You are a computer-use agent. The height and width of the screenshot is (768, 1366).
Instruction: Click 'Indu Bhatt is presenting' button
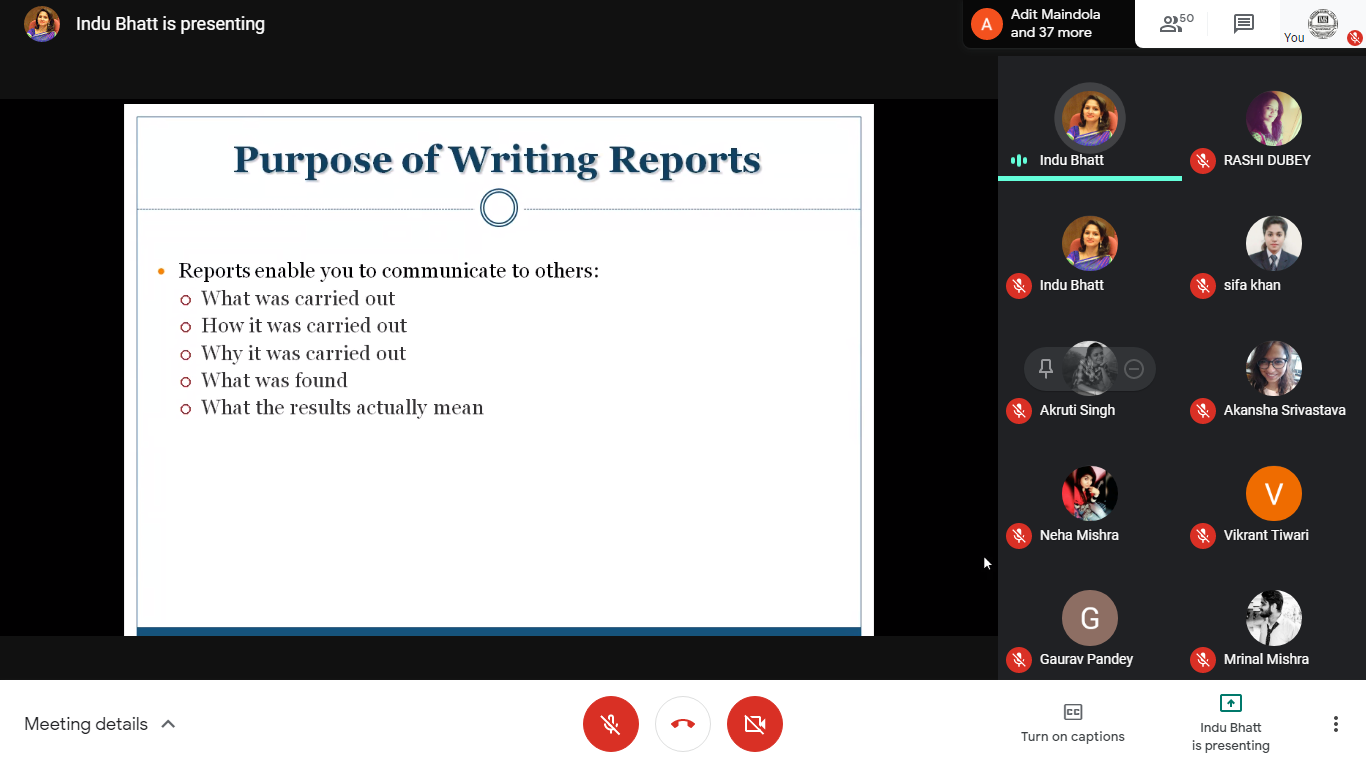point(1230,723)
